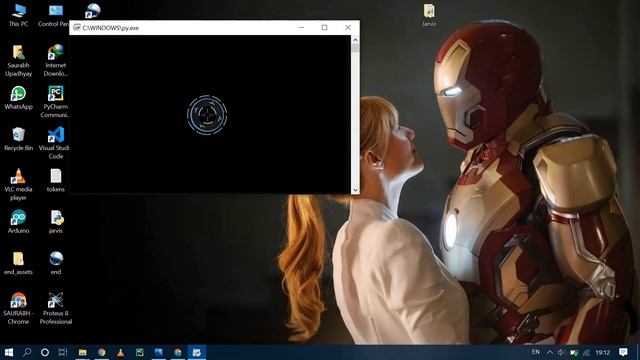Screen dimensions: 640x360
Task: Launch the WhatsApp desktop shortcut
Action: [x=18, y=98]
